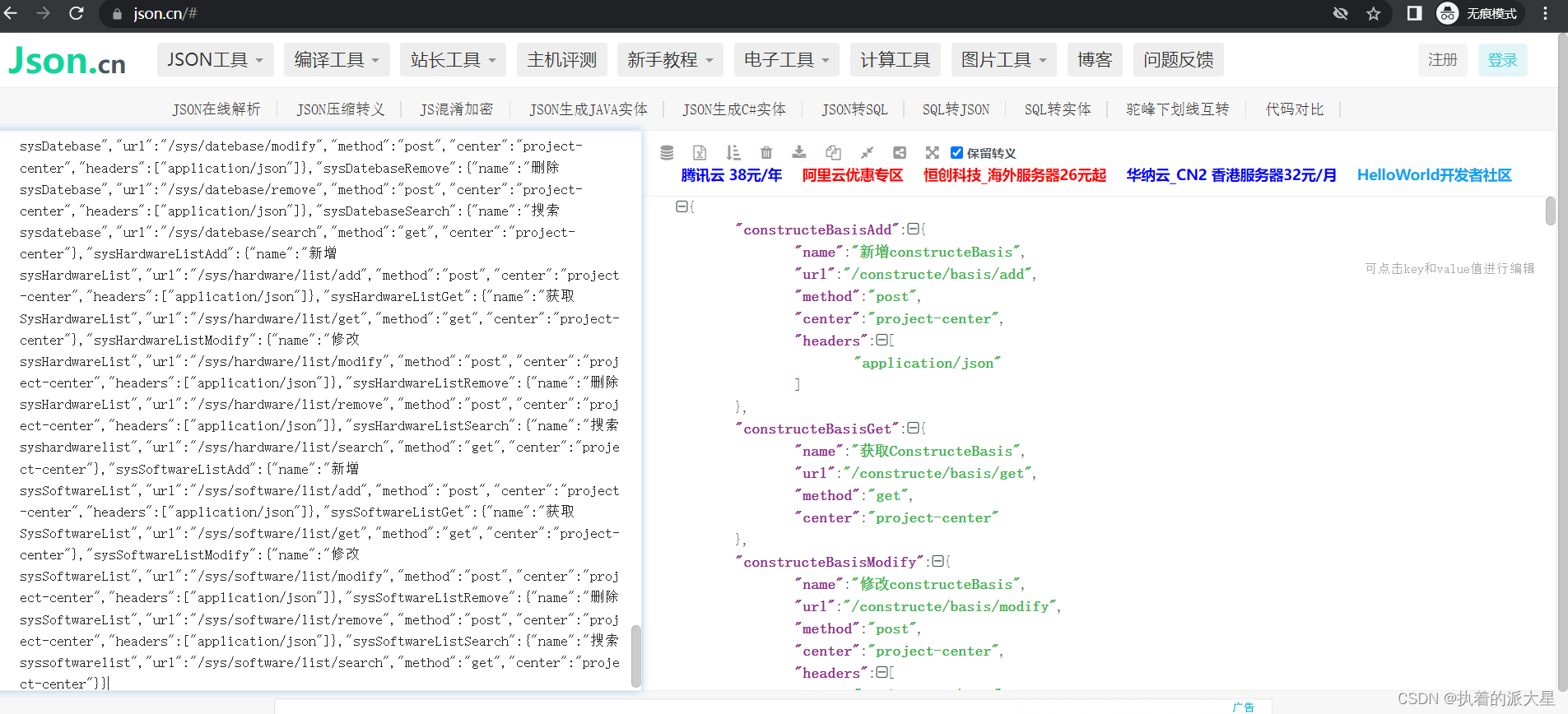Open the 新手教程 dropdown menu
Image resolution: width=1568 pixels, height=714 pixels.
tap(670, 60)
